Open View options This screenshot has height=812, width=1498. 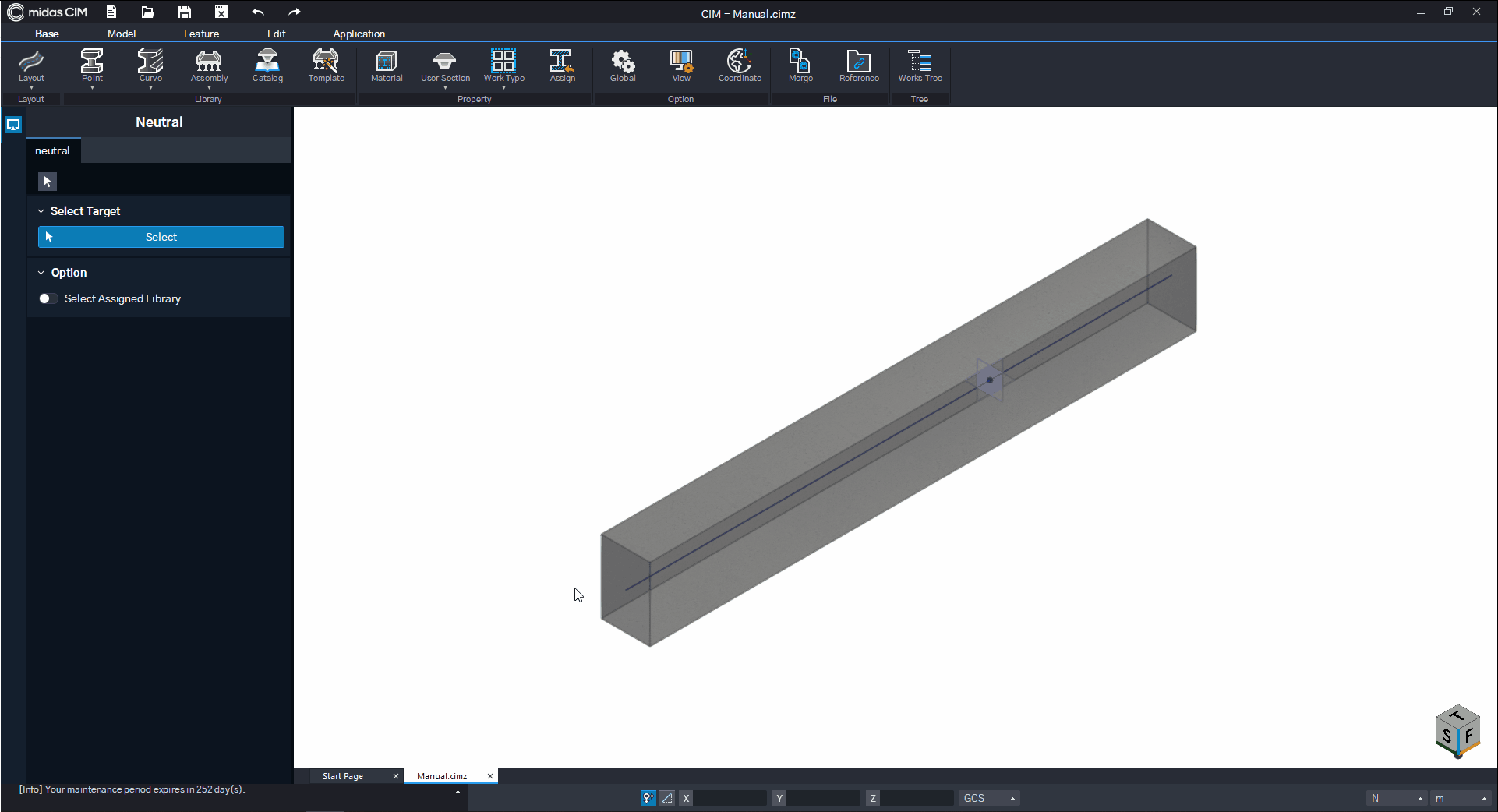click(681, 65)
